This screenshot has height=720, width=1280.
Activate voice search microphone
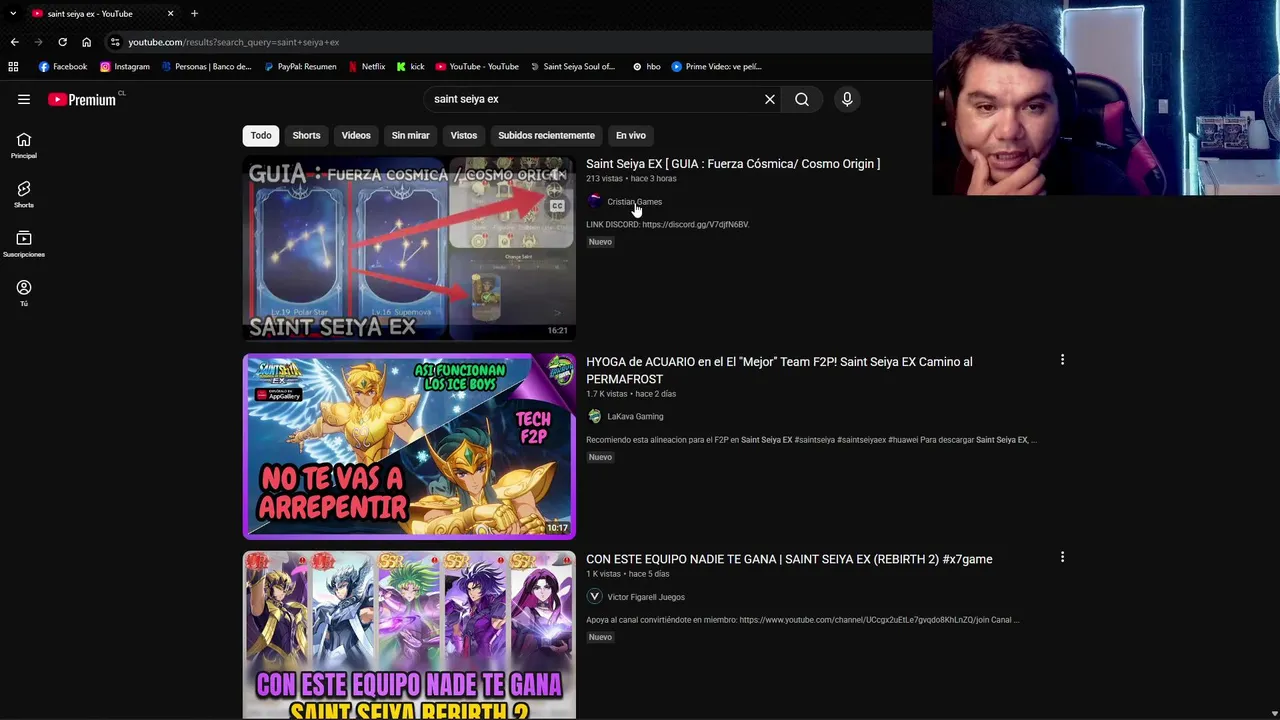pos(847,99)
